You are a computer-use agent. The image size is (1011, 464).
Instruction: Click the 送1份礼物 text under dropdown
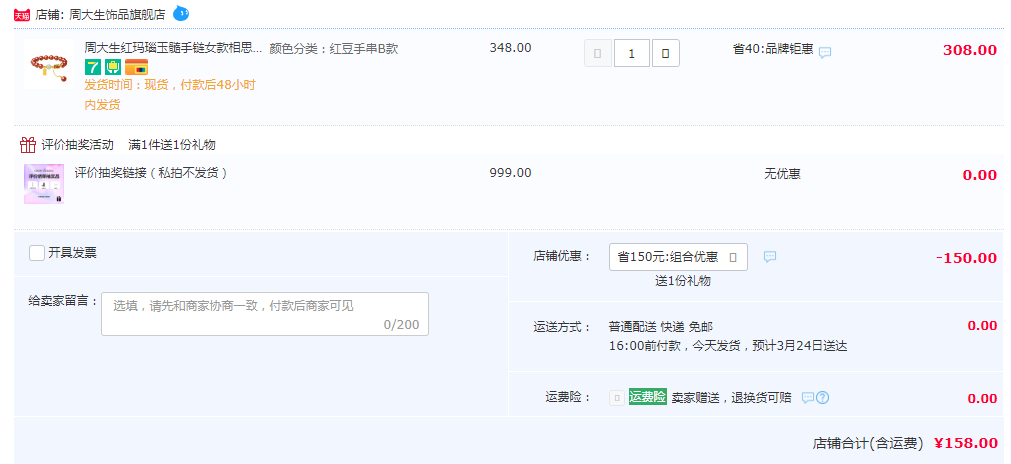click(x=683, y=281)
